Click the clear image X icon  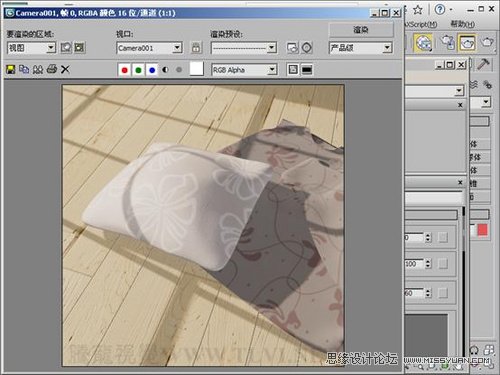(x=65, y=69)
